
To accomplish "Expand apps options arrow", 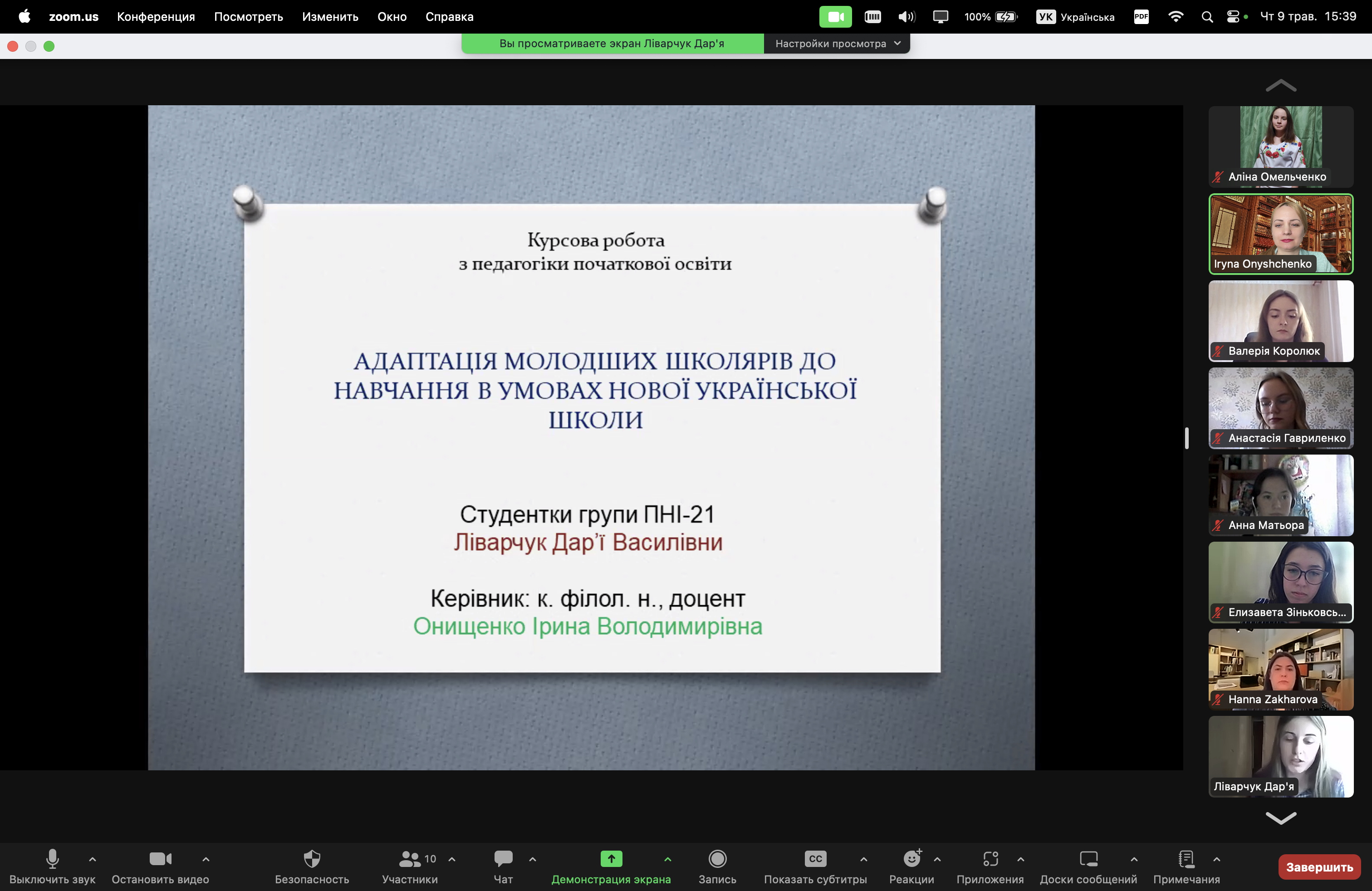I will [x=1021, y=859].
